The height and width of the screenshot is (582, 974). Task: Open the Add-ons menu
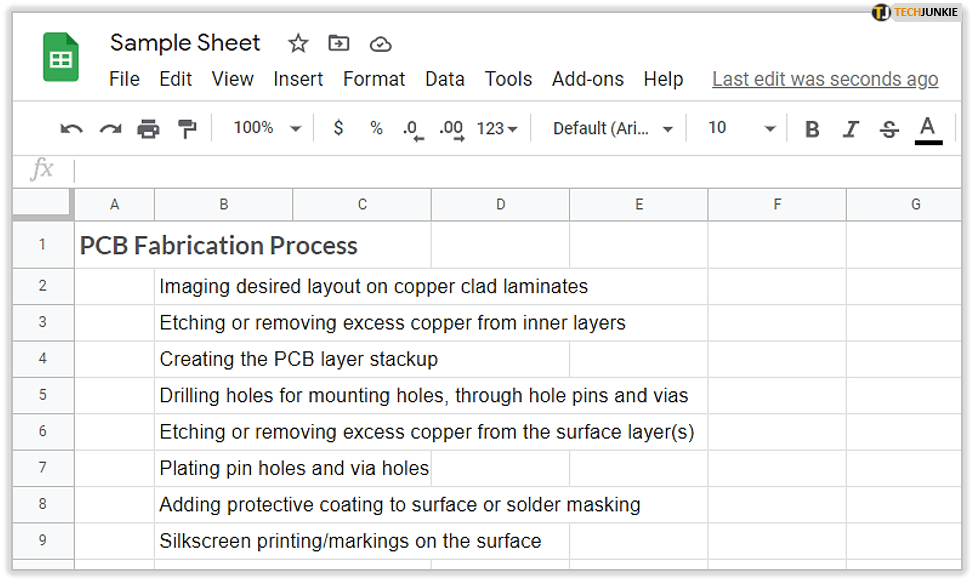pyautogui.click(x=587, y=79)
